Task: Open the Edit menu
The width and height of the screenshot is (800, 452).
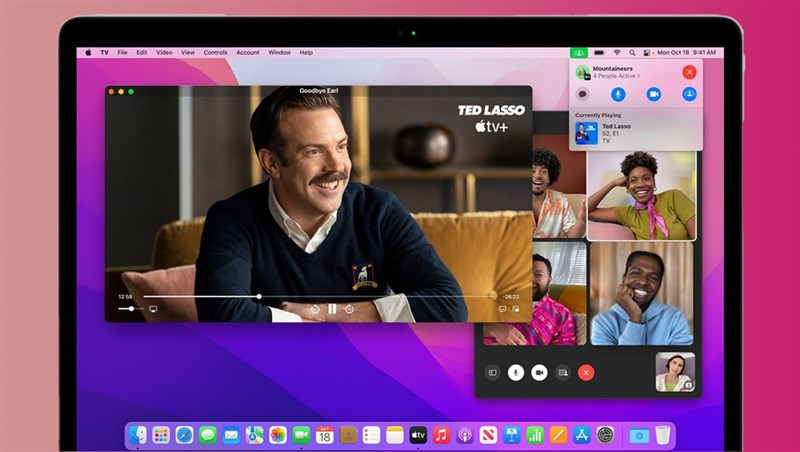Action: click(142, 53)
